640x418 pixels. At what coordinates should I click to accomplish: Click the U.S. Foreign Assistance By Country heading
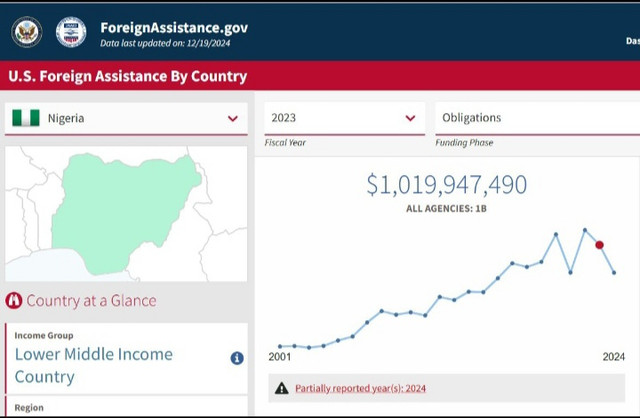pyautogui.click(x=128, y=76)
